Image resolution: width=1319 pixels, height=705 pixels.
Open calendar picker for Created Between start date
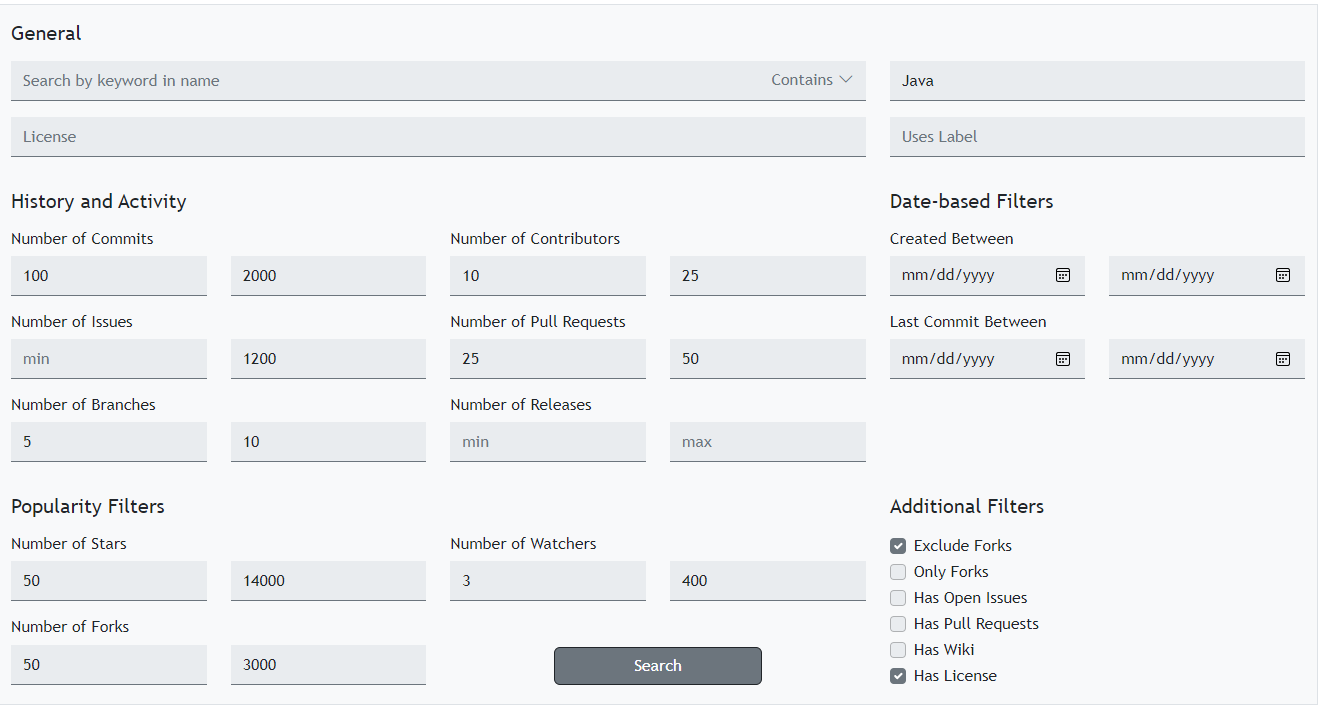pyautogui.click(x=1063, y=275)
